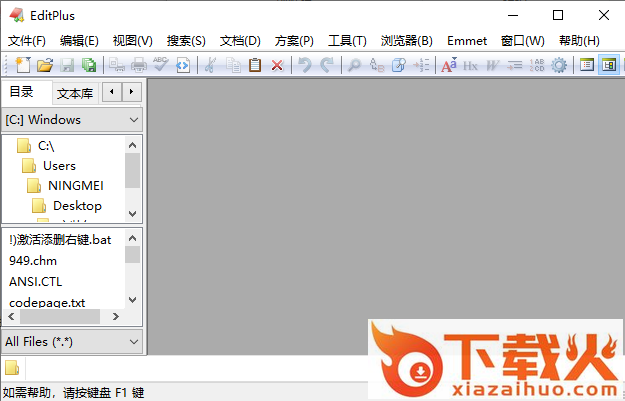Screen dimensions: 625x401
Task: Click the tab scroll right arrow
Action: pyautogui.click(x=132, y=92)
